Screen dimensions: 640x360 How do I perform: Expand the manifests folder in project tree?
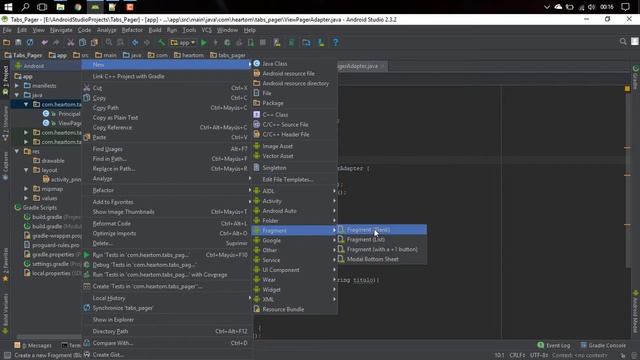point(17,86)
